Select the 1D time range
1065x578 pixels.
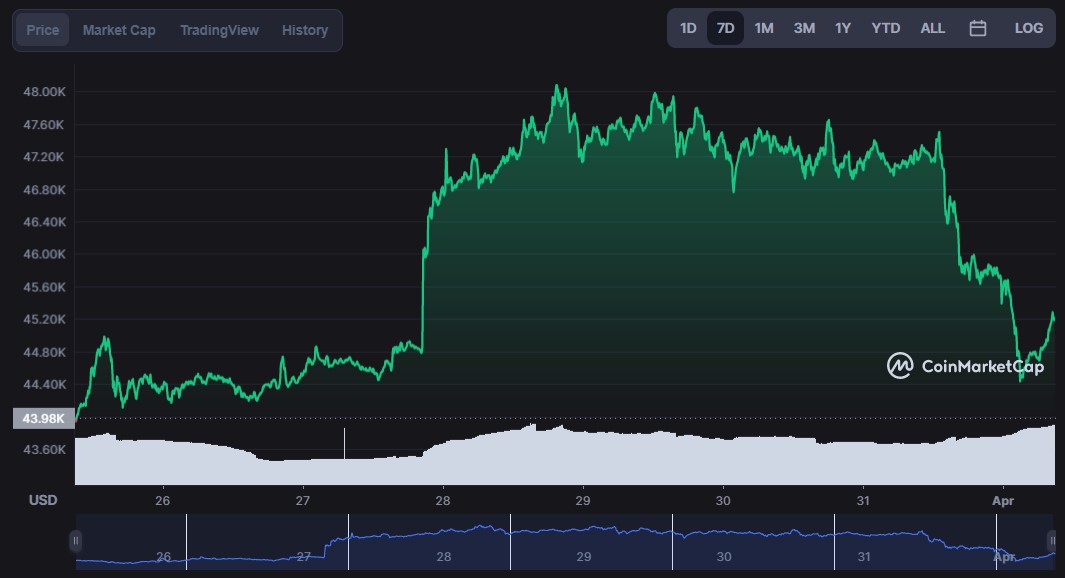coord(688,29)
